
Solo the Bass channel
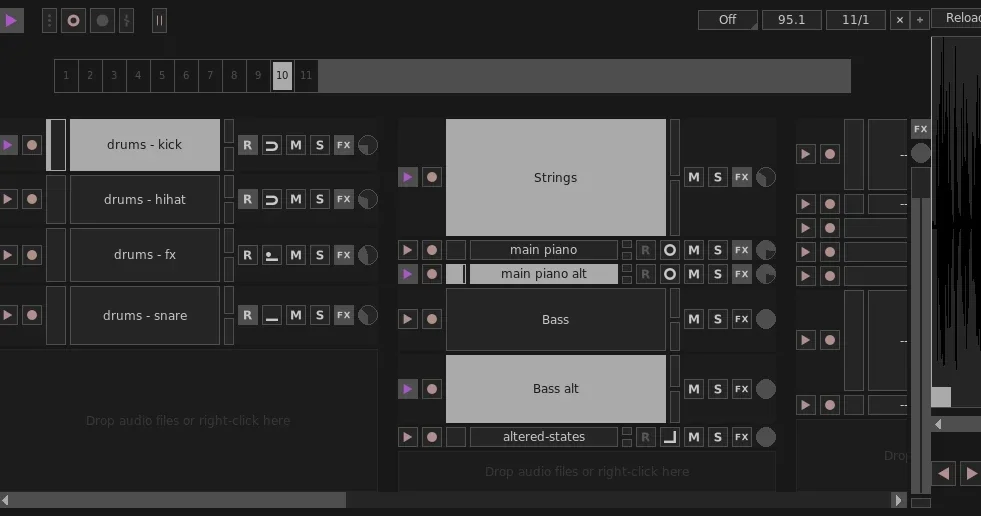(x=718, y=320)
